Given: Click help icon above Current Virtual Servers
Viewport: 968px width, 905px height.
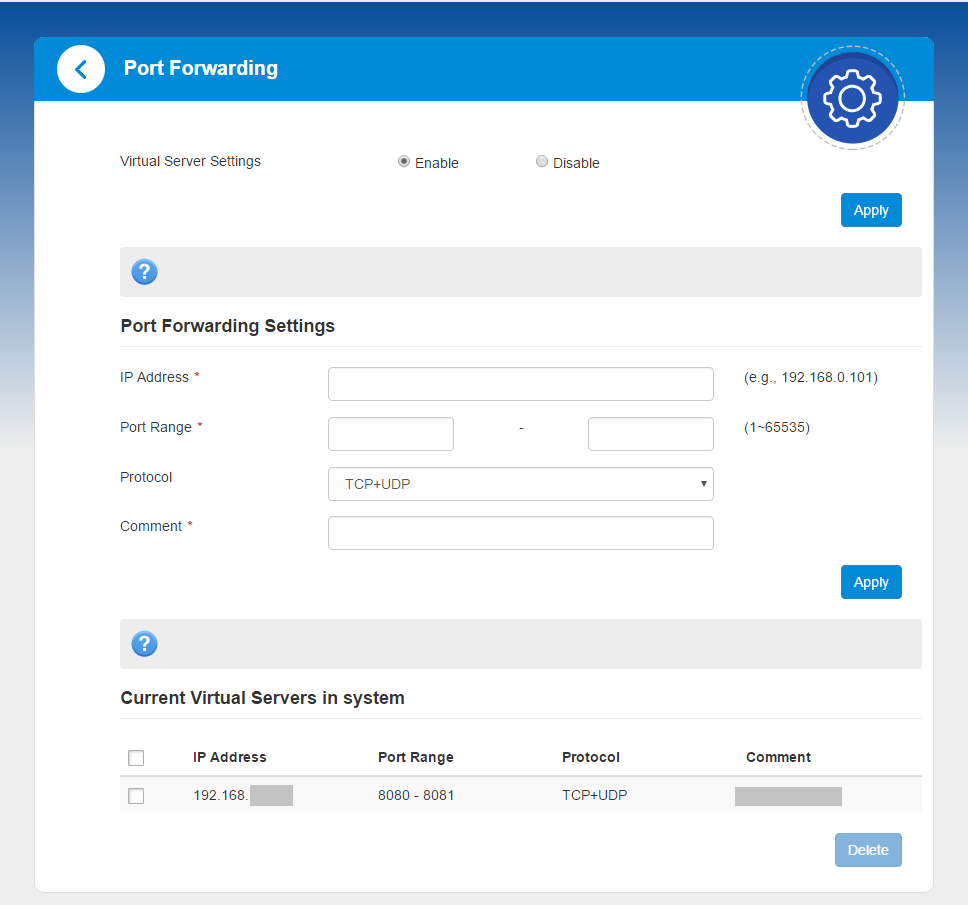Looking at the screenshot, I should coord(145,644).
